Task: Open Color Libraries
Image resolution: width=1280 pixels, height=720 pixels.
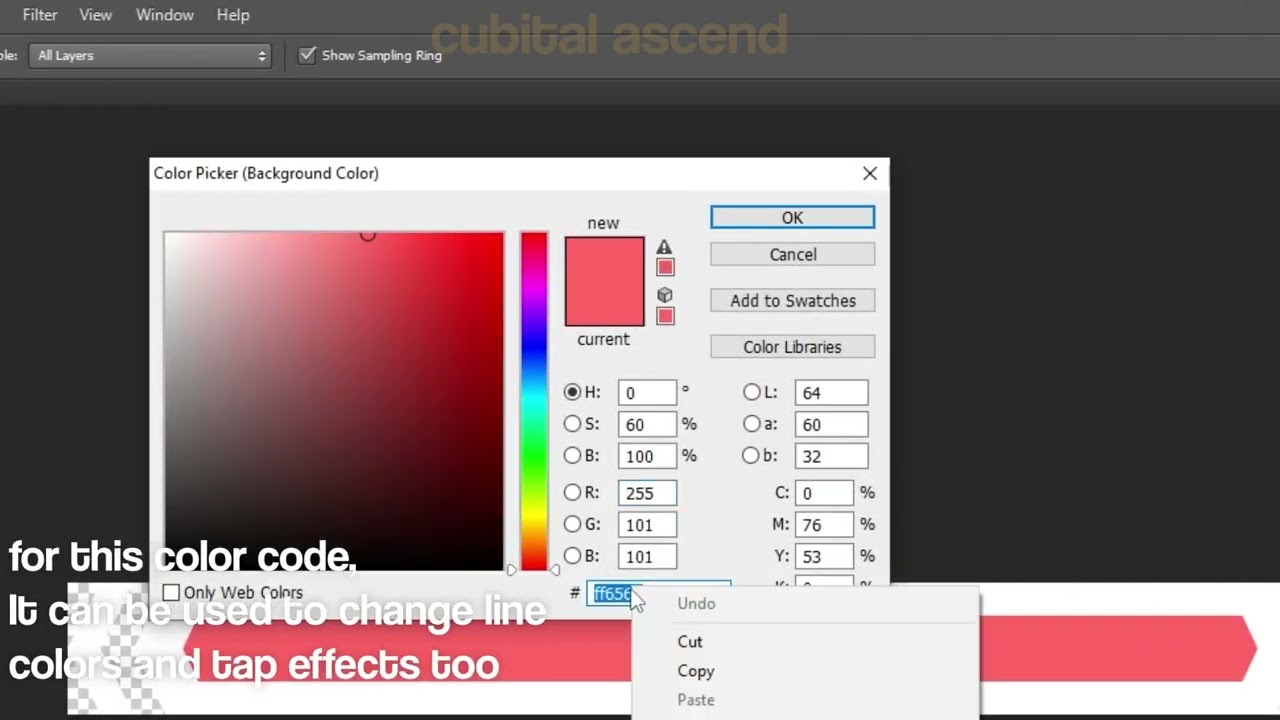Action: click(792, 347)
